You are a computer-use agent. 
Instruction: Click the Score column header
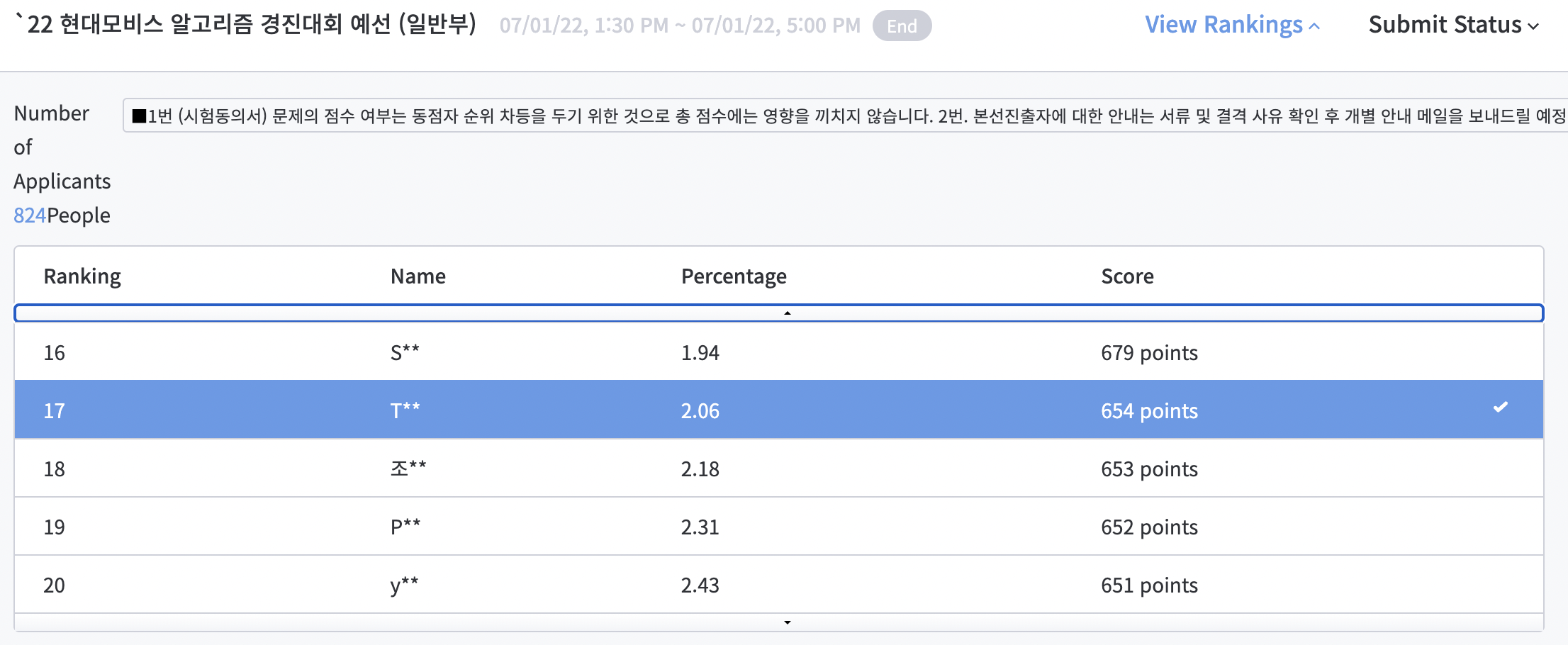[1127, 276]
